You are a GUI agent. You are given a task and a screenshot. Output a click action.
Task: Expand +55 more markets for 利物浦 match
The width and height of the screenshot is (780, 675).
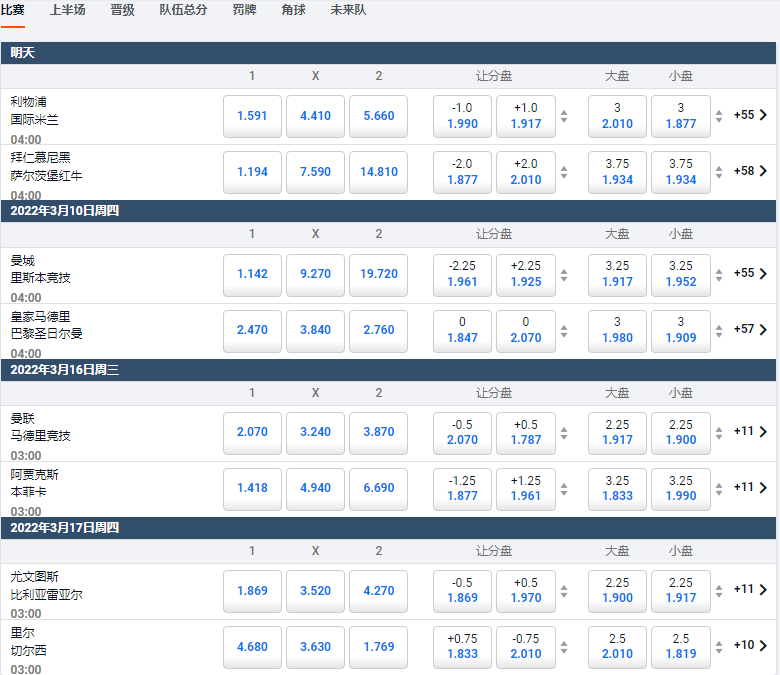pyautogui.click(x=750, y=115)
